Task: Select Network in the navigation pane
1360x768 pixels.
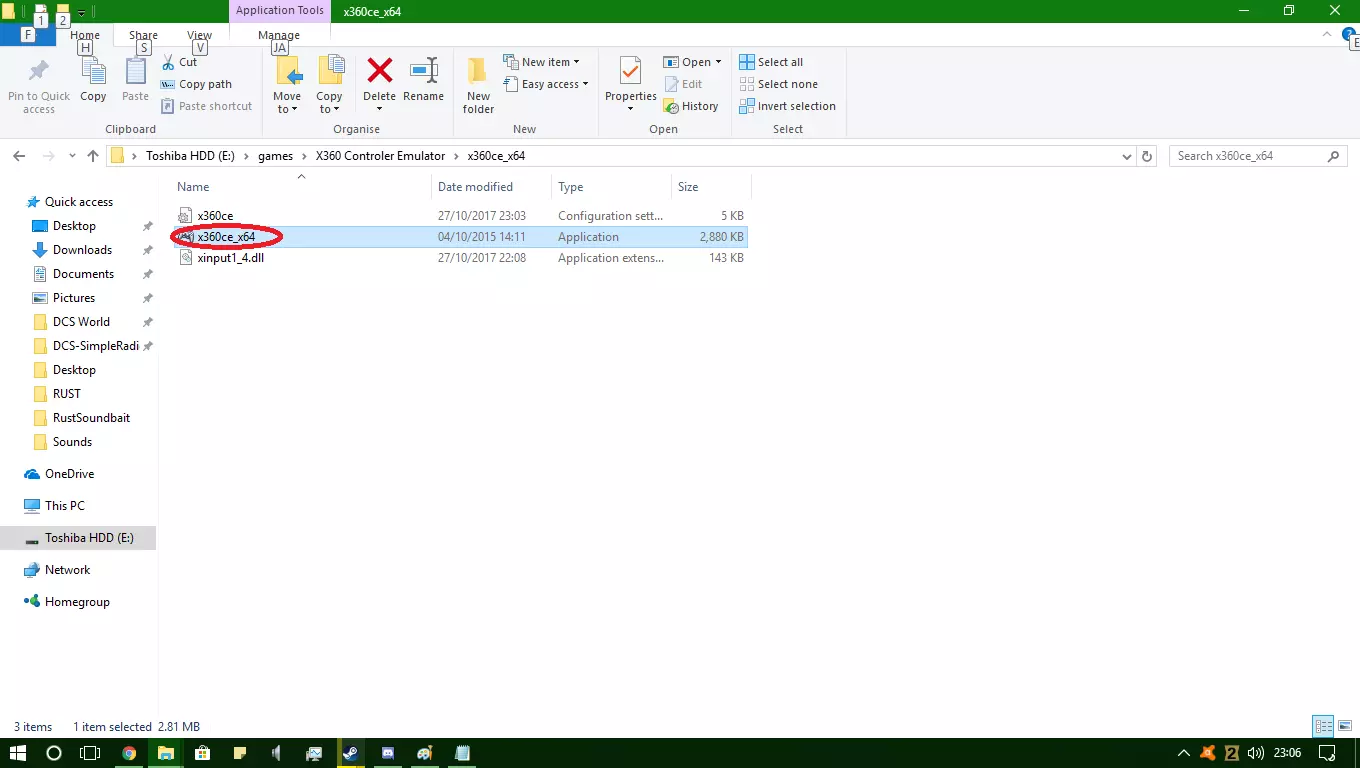Action: (x=67, y=570)
